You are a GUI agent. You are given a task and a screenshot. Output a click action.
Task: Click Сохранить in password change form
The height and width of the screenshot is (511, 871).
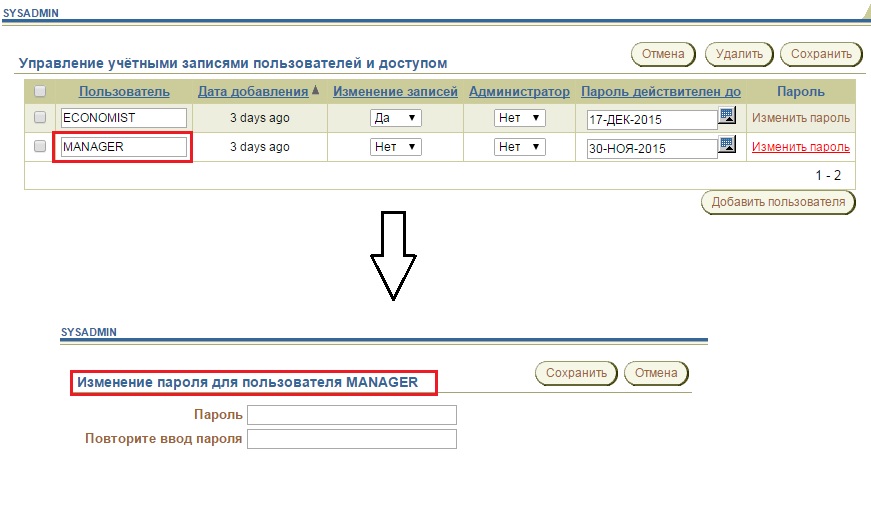[x=576, y=373]
